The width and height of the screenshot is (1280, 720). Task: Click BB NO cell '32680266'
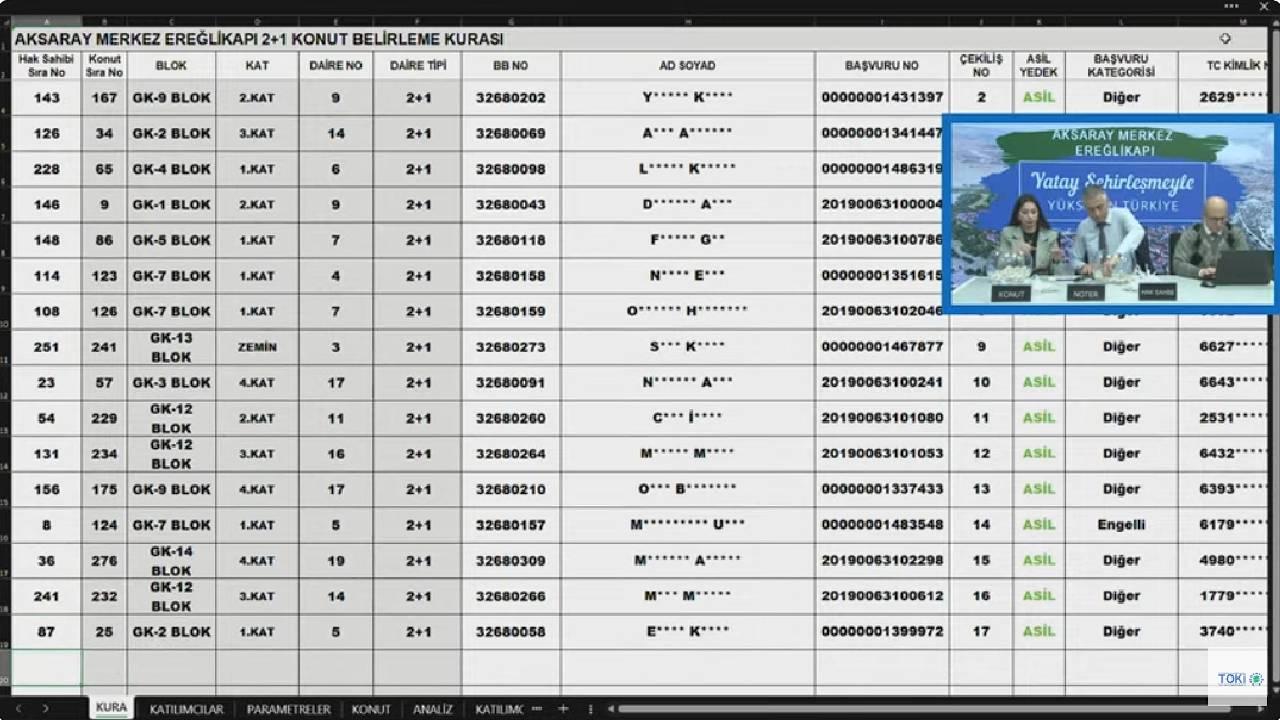coord(511,596)
